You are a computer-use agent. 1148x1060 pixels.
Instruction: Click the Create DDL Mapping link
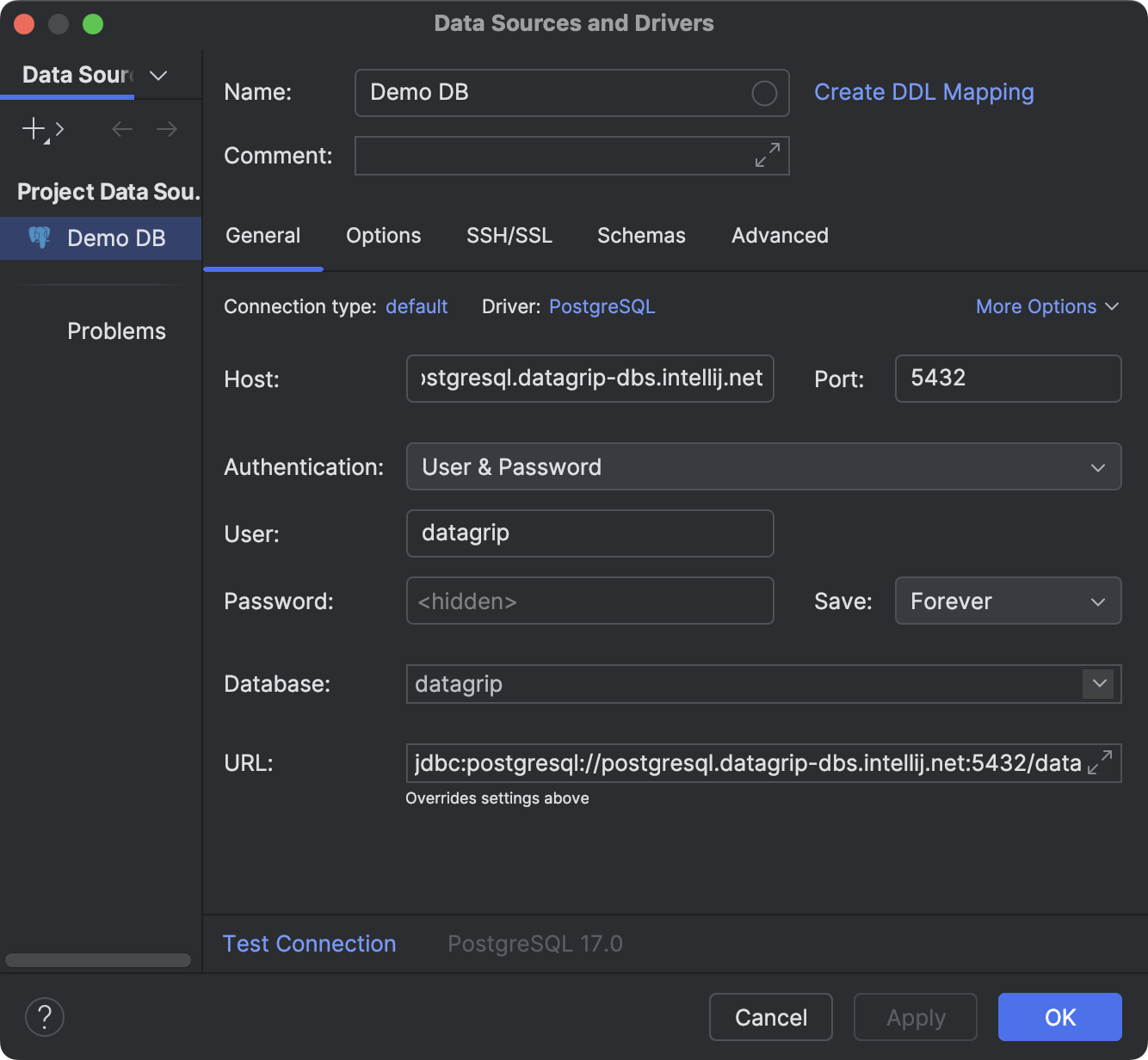pos(924,92)
